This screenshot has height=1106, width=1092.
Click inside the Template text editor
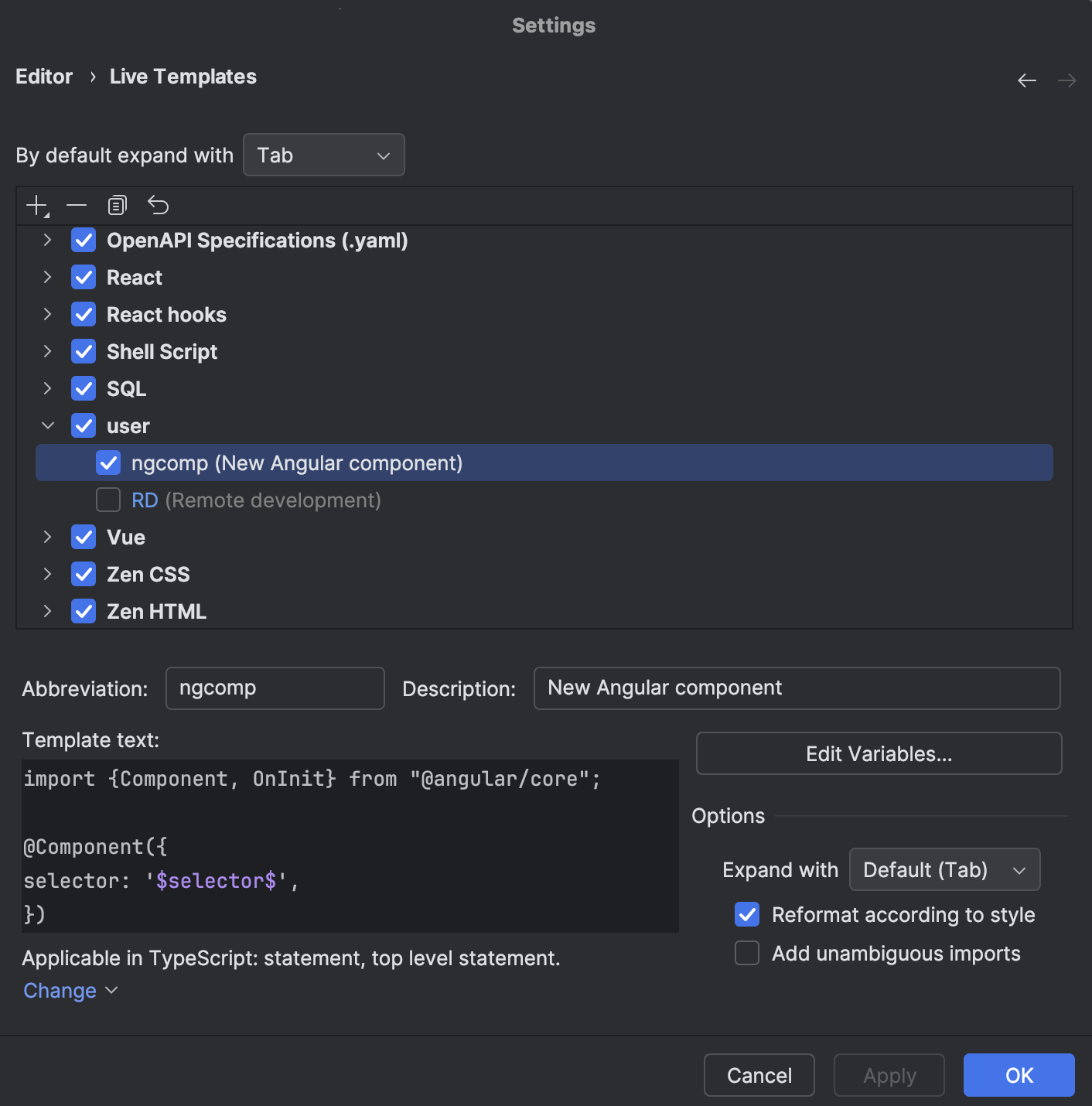pyautogui.click(x=350, y=846)
